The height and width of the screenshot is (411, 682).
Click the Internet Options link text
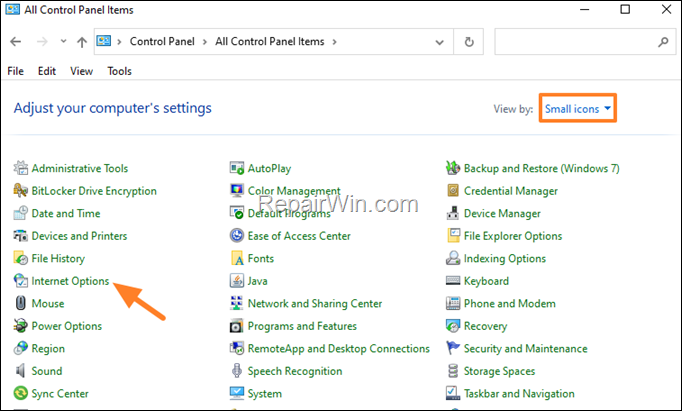(x=70, y=281)
